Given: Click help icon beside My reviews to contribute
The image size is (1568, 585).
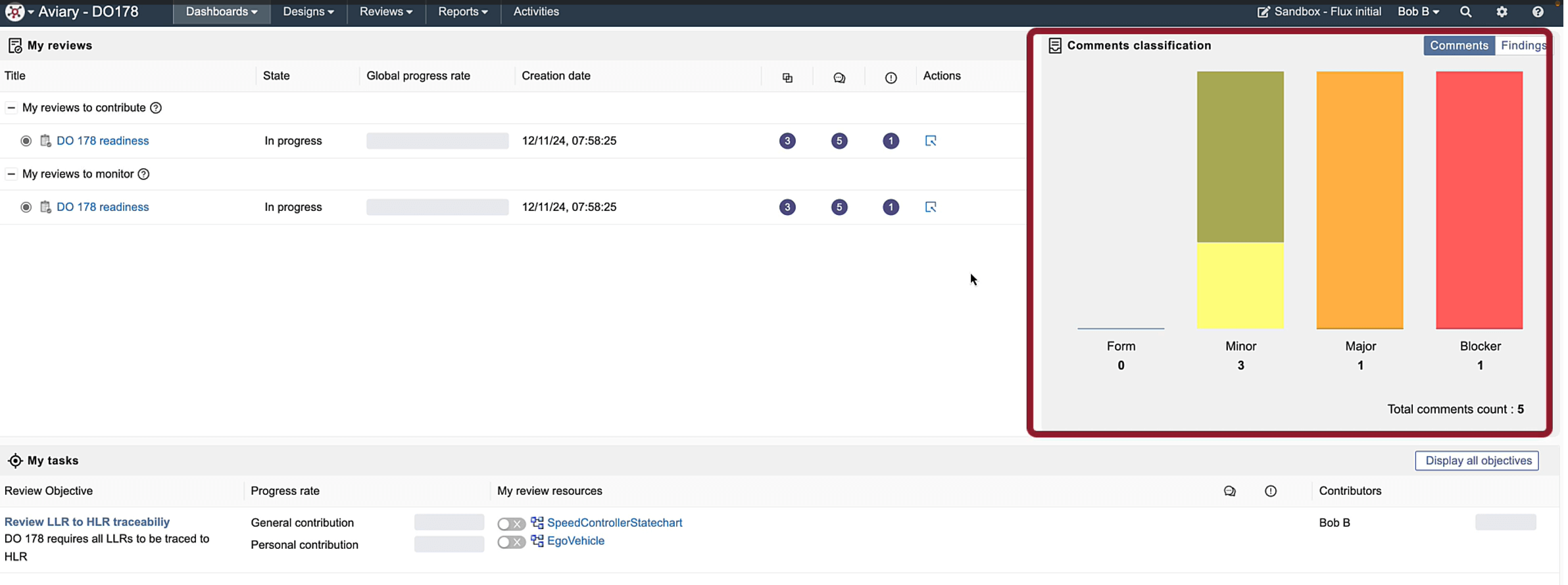Looking at the screenshot, I should coord(156,108).
